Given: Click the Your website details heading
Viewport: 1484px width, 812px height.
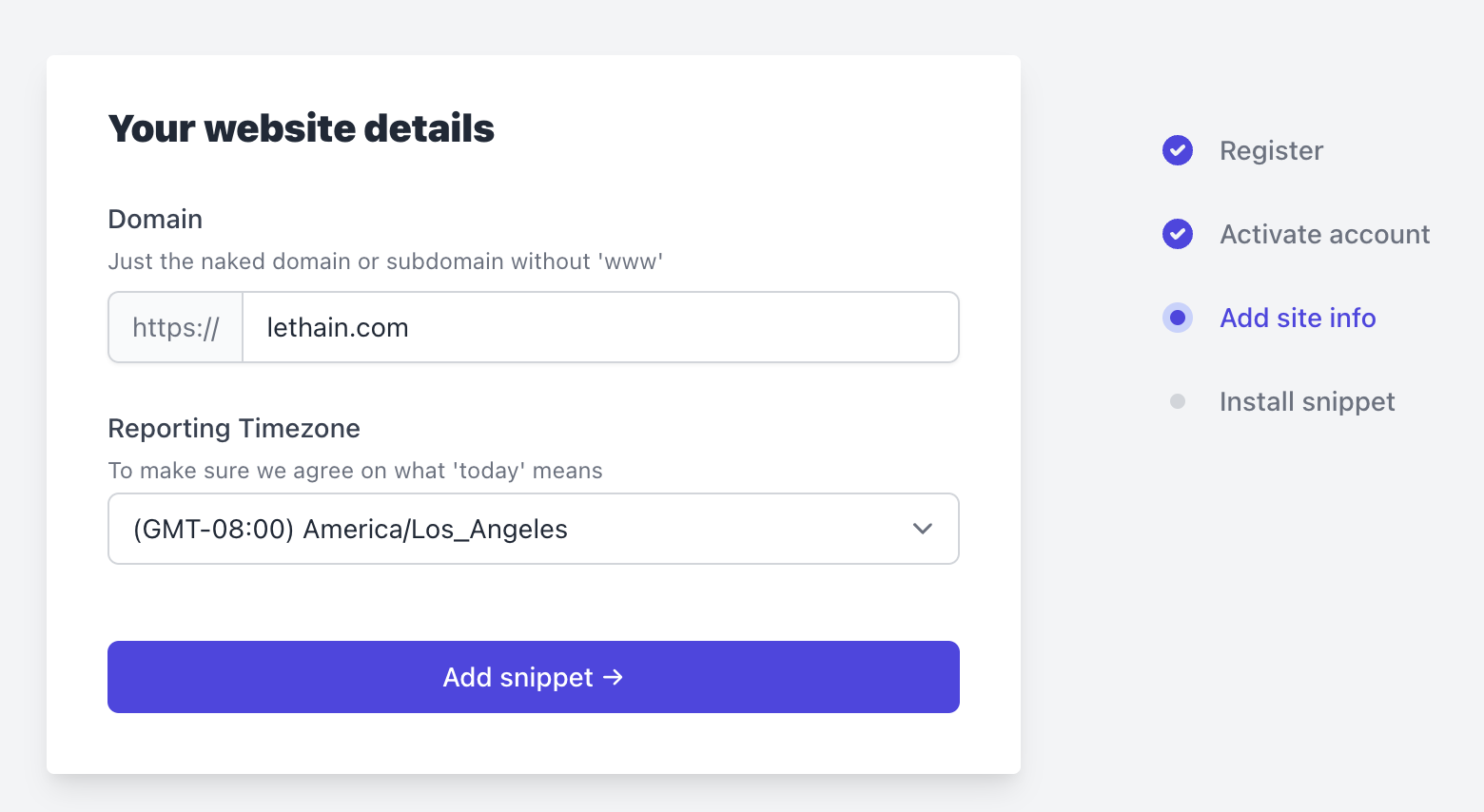Looking at the screenshot, I should (x=301, y=128).
